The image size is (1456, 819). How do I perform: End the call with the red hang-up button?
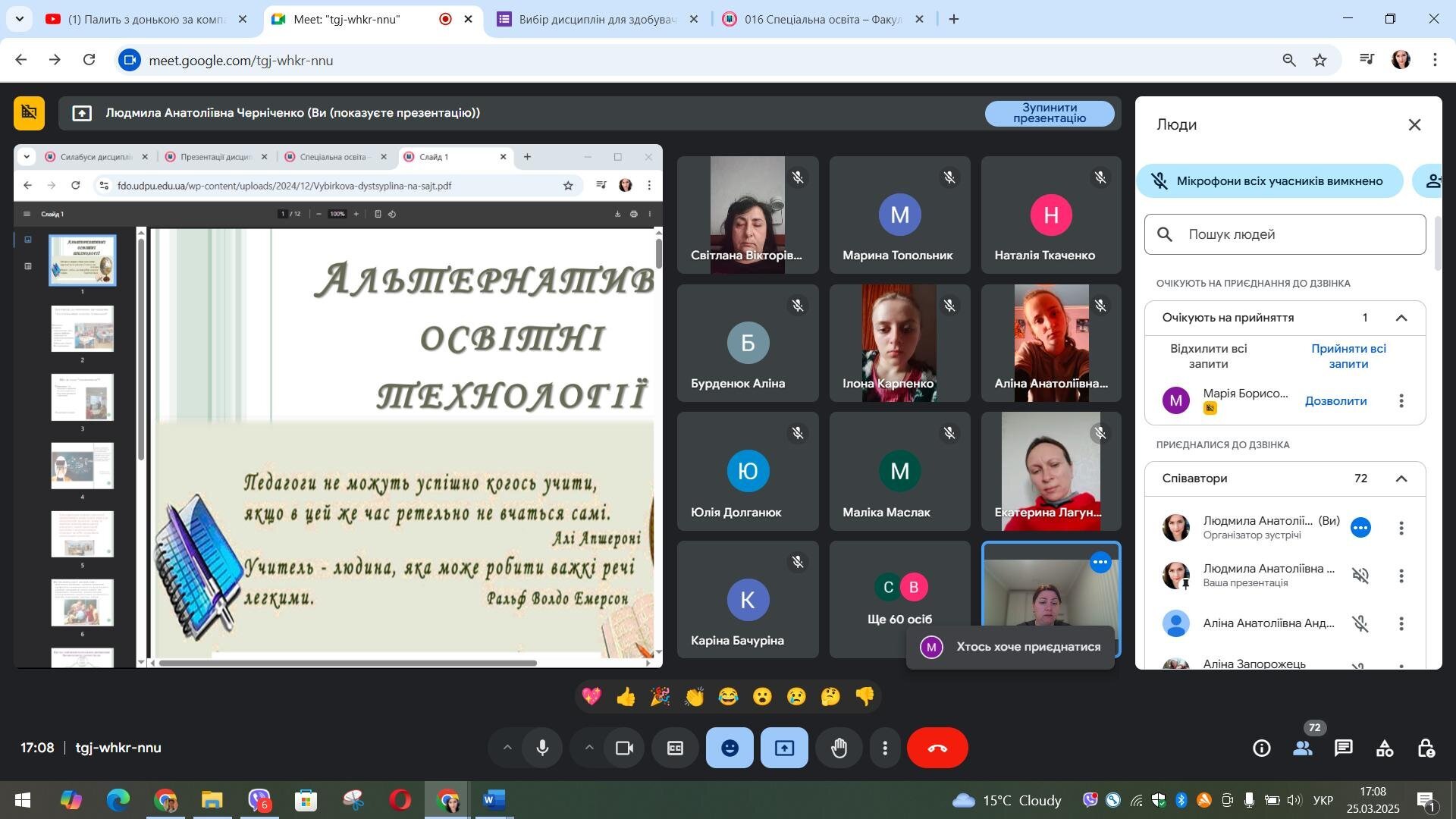pyautogui.click(x=937, y=748)
